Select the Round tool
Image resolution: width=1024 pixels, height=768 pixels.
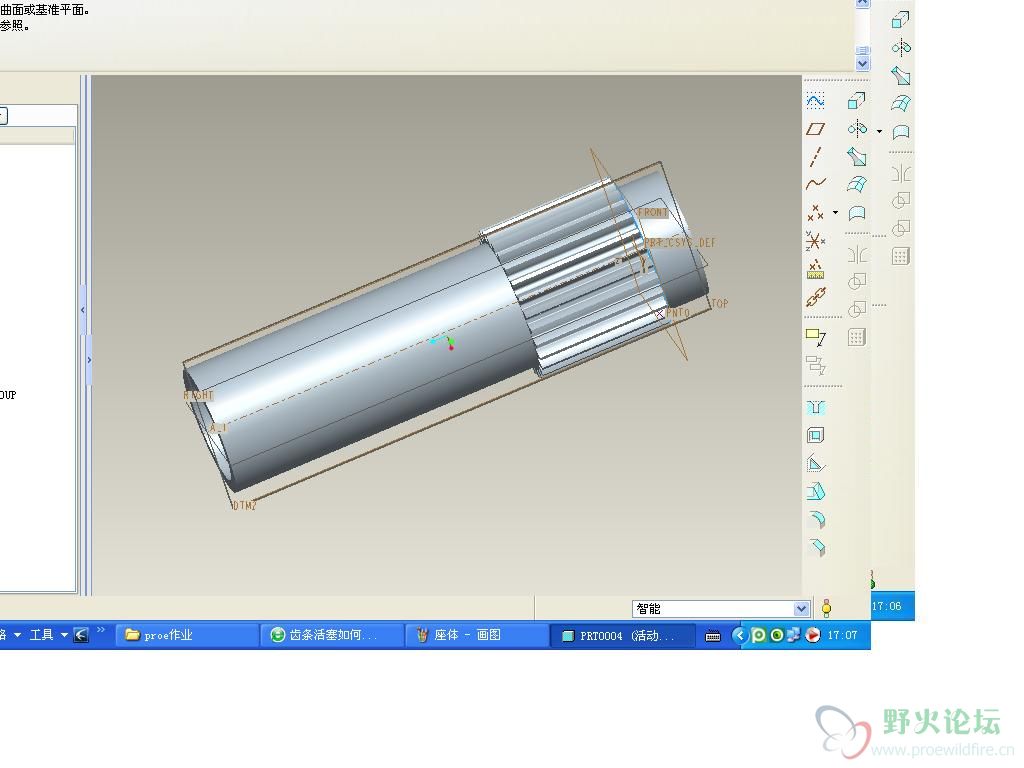pyautogui.click(x=816, y=519)
